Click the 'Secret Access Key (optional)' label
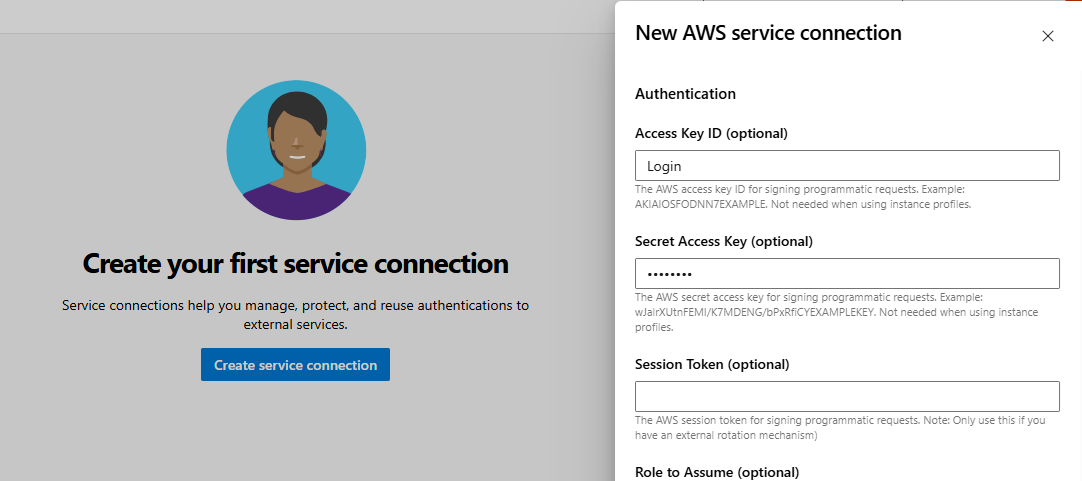This screenshot has height=481, width=1082. pyautogui.click(x=724, y=242)
